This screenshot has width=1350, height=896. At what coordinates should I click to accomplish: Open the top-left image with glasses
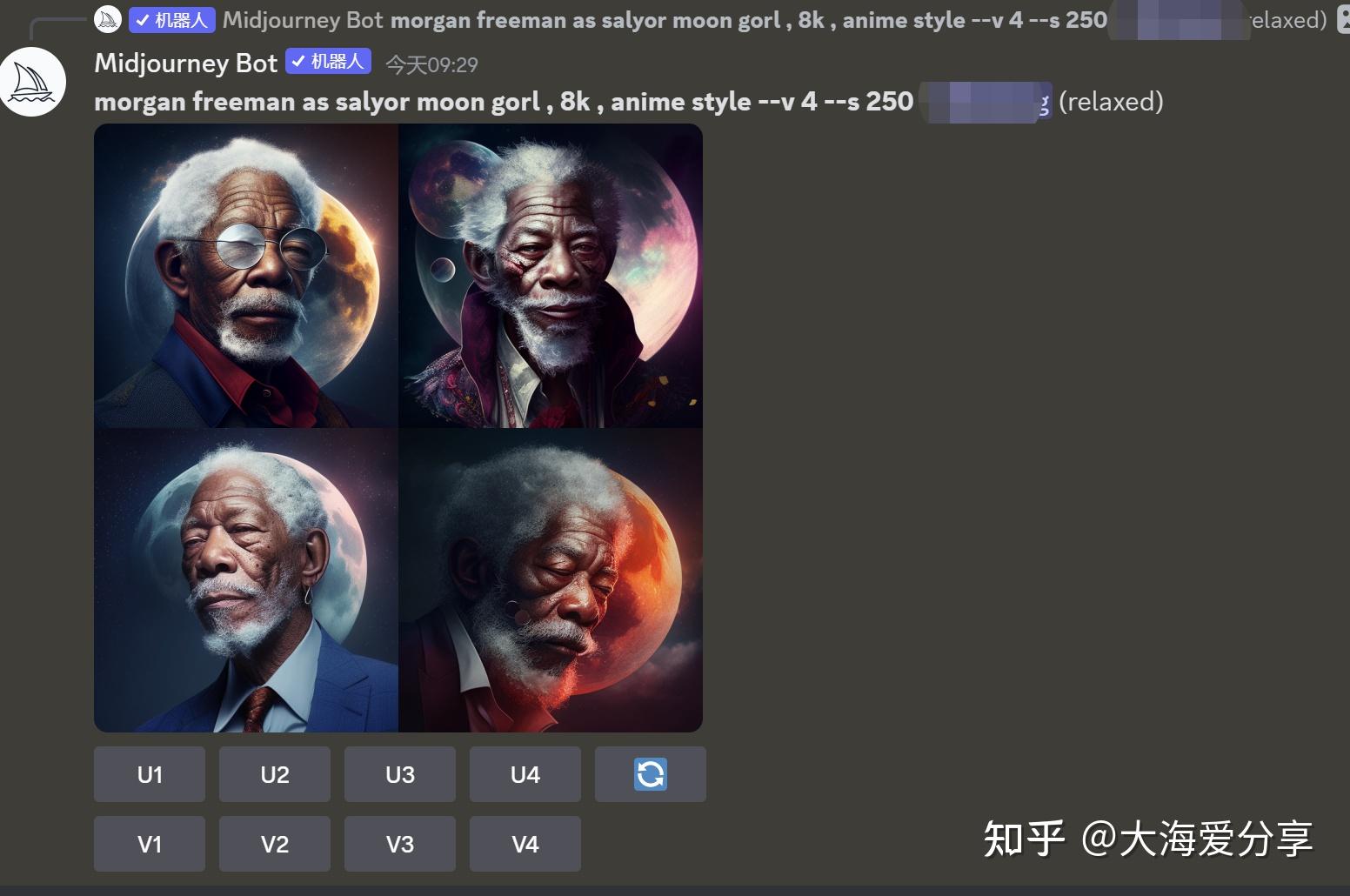pyautogui.click(x=246, y=276)
